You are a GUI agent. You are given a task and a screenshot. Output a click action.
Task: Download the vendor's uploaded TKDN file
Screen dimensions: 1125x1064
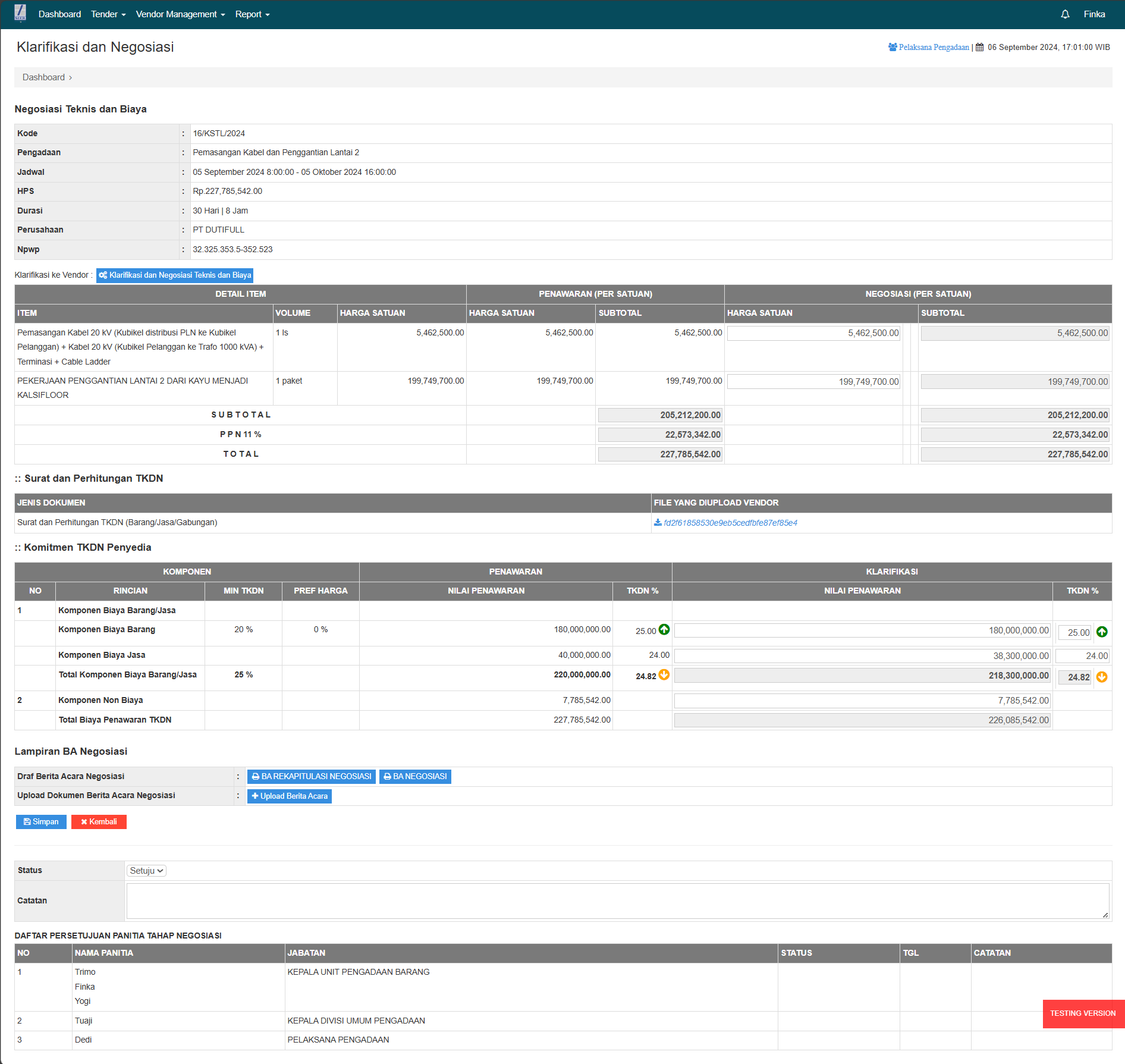730,523
